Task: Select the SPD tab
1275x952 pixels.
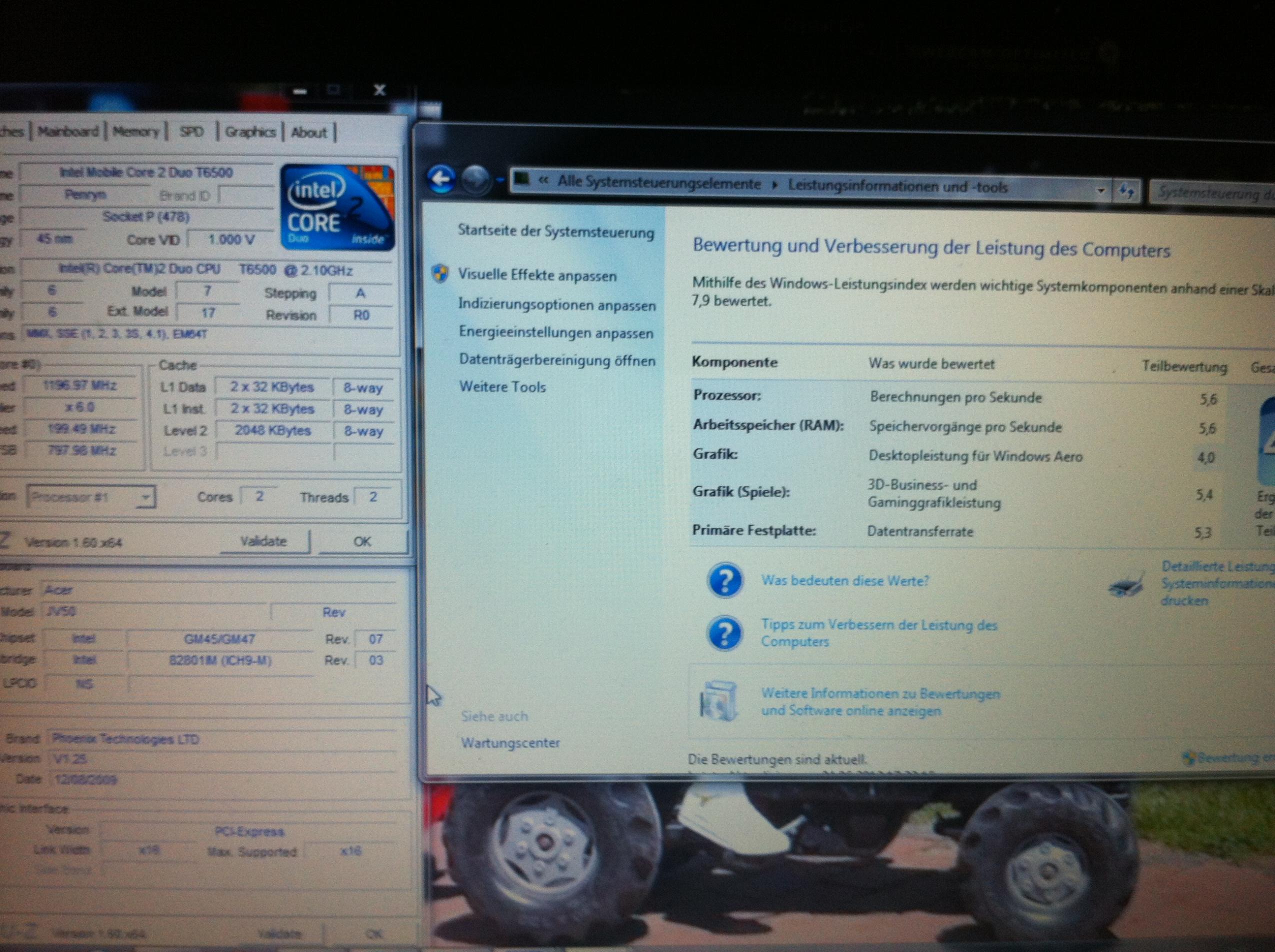Action: (191, 132)
